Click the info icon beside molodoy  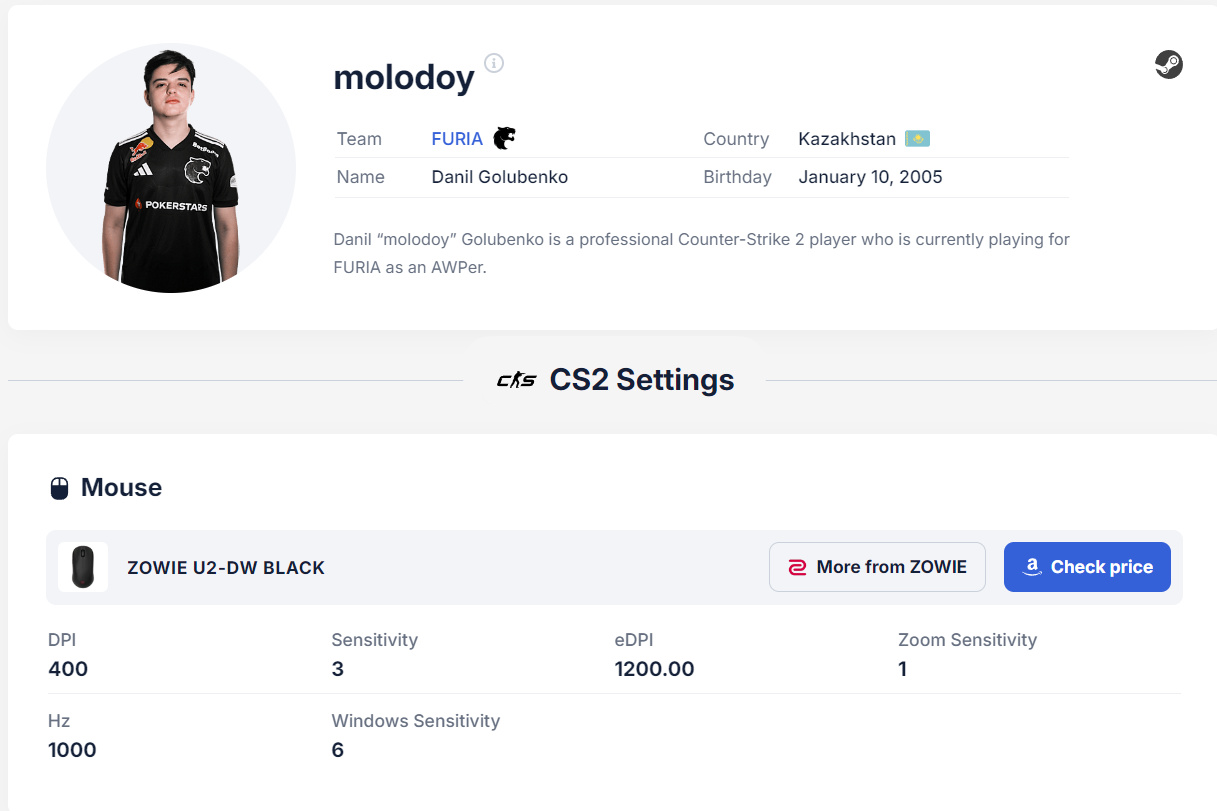494,63
